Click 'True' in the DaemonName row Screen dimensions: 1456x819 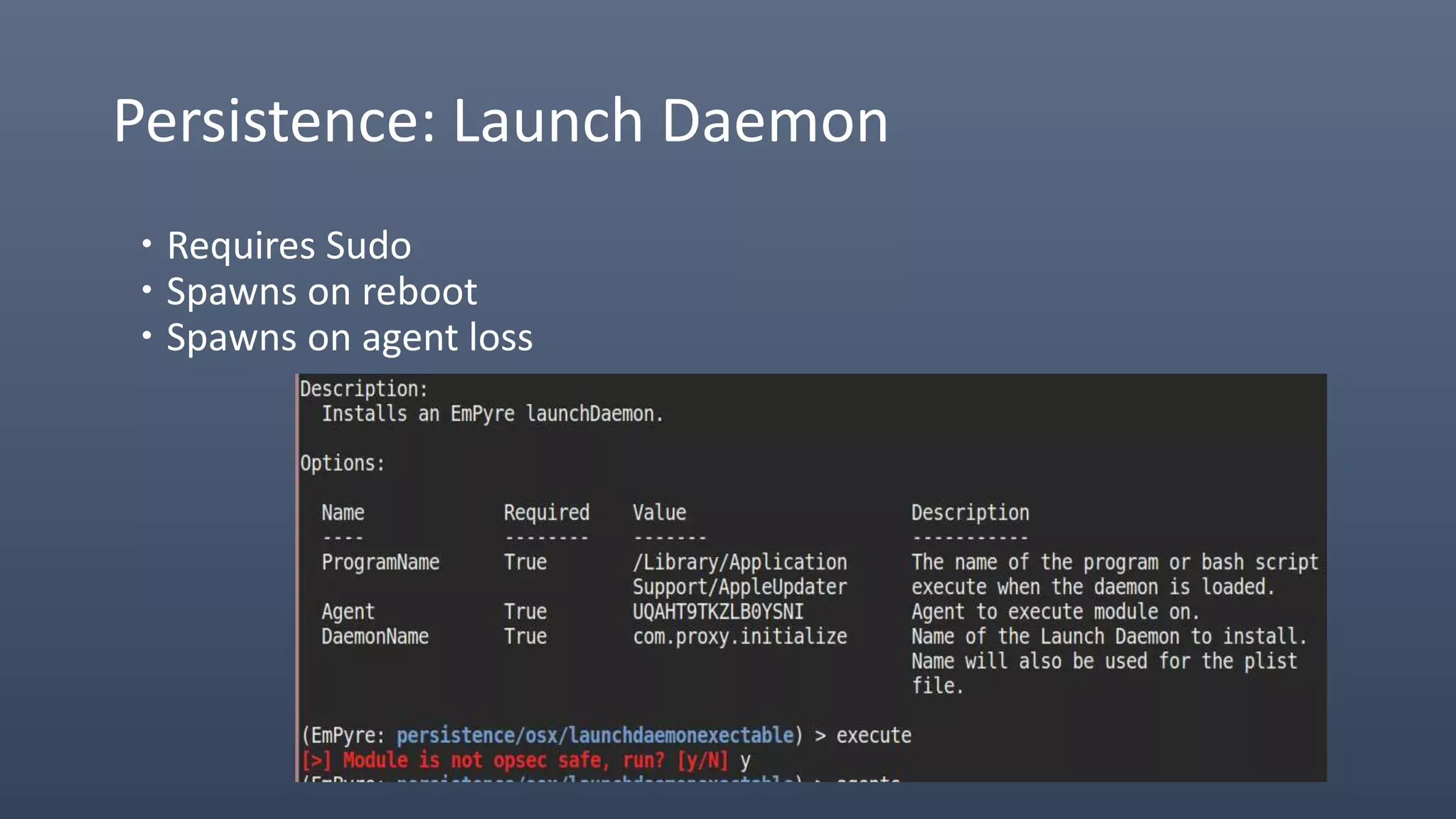(525, 636)
